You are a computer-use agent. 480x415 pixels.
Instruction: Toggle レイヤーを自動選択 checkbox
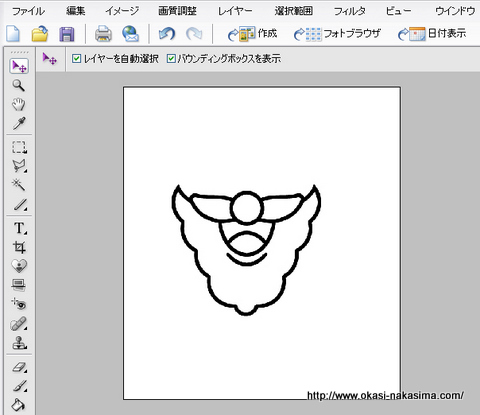[76, 59]
